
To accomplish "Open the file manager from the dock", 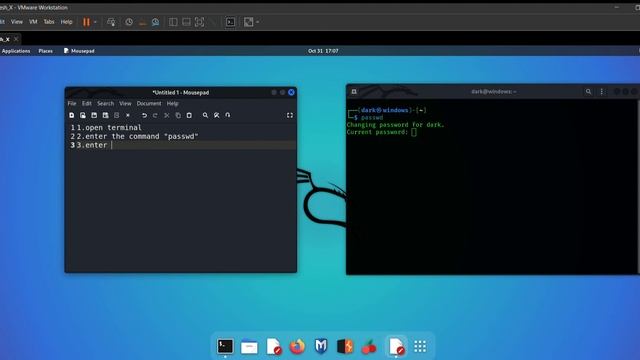I will [x=249, y=347].
